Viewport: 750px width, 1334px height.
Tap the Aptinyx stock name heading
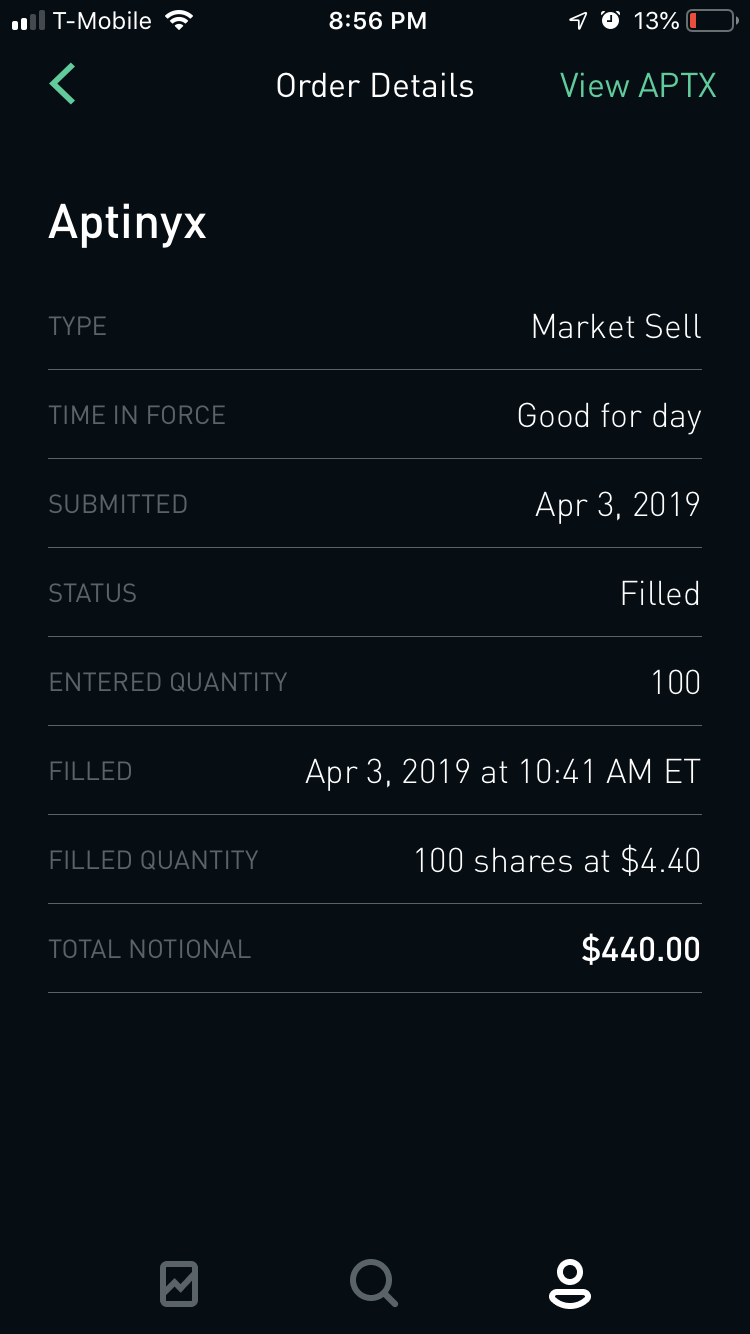click(x=128, y=222)
